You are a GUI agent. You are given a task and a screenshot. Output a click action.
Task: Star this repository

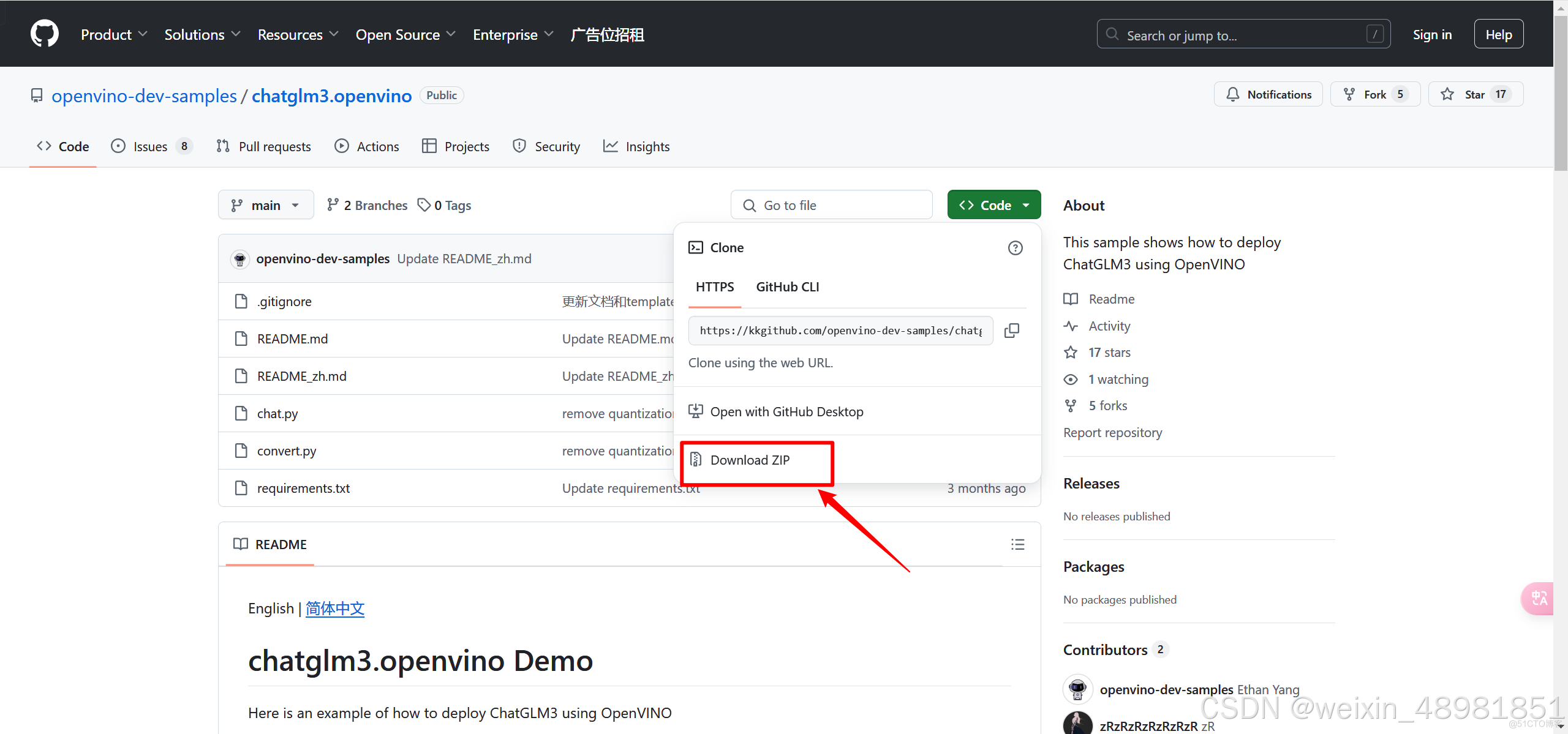click(x=1476, y=94)
